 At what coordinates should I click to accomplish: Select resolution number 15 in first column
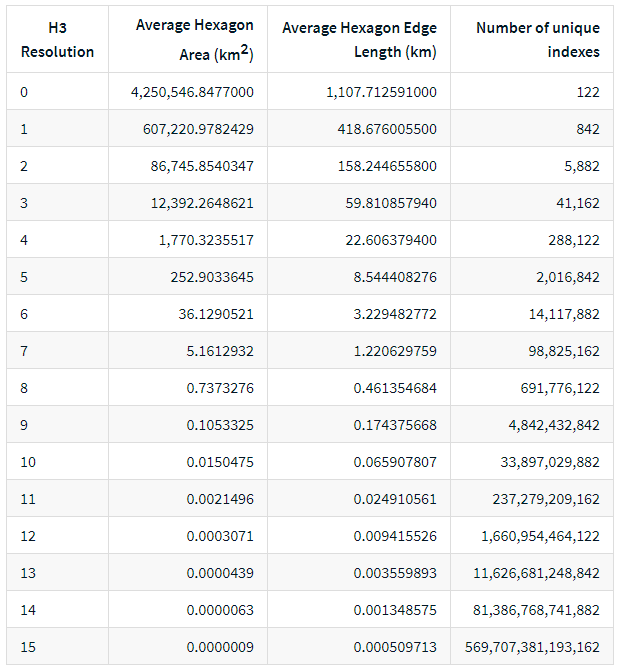pyautogui.click(x=28, y=648)
